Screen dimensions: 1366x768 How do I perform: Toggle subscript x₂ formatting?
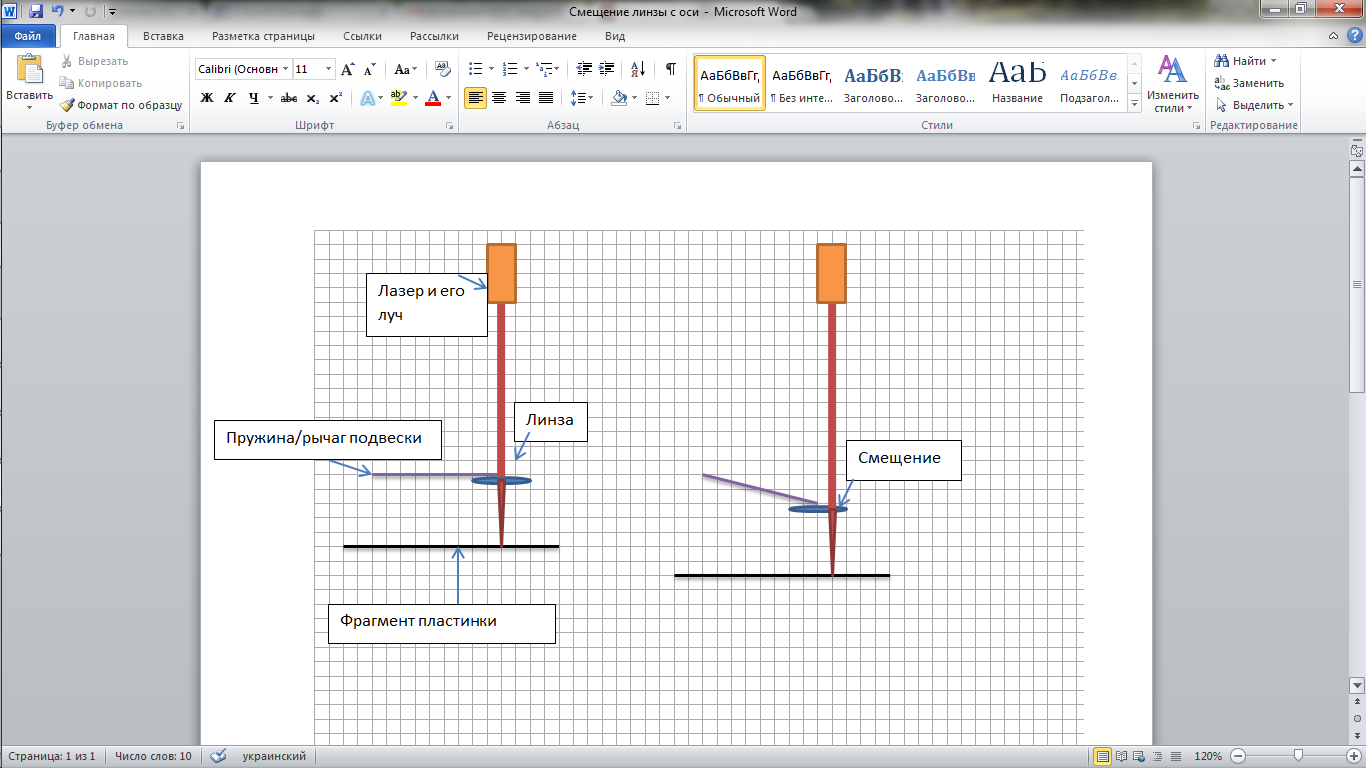312,98
